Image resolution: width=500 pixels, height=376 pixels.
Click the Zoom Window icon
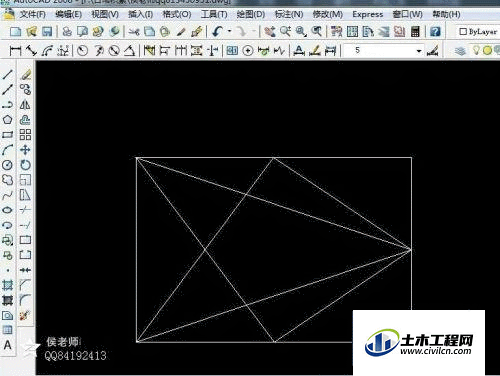point(301,32)
